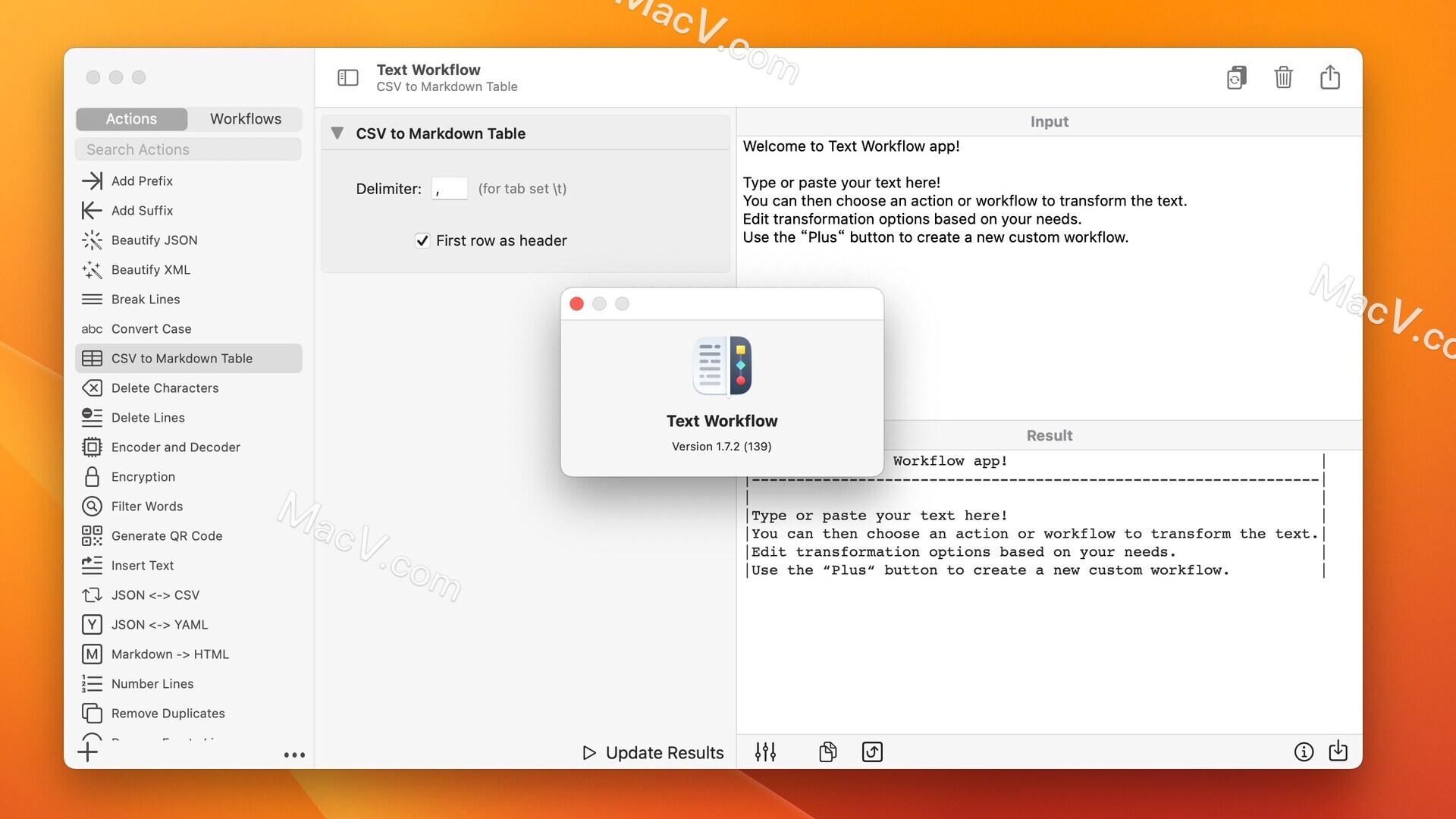Click the copy result documents icon

click(828, 752)
